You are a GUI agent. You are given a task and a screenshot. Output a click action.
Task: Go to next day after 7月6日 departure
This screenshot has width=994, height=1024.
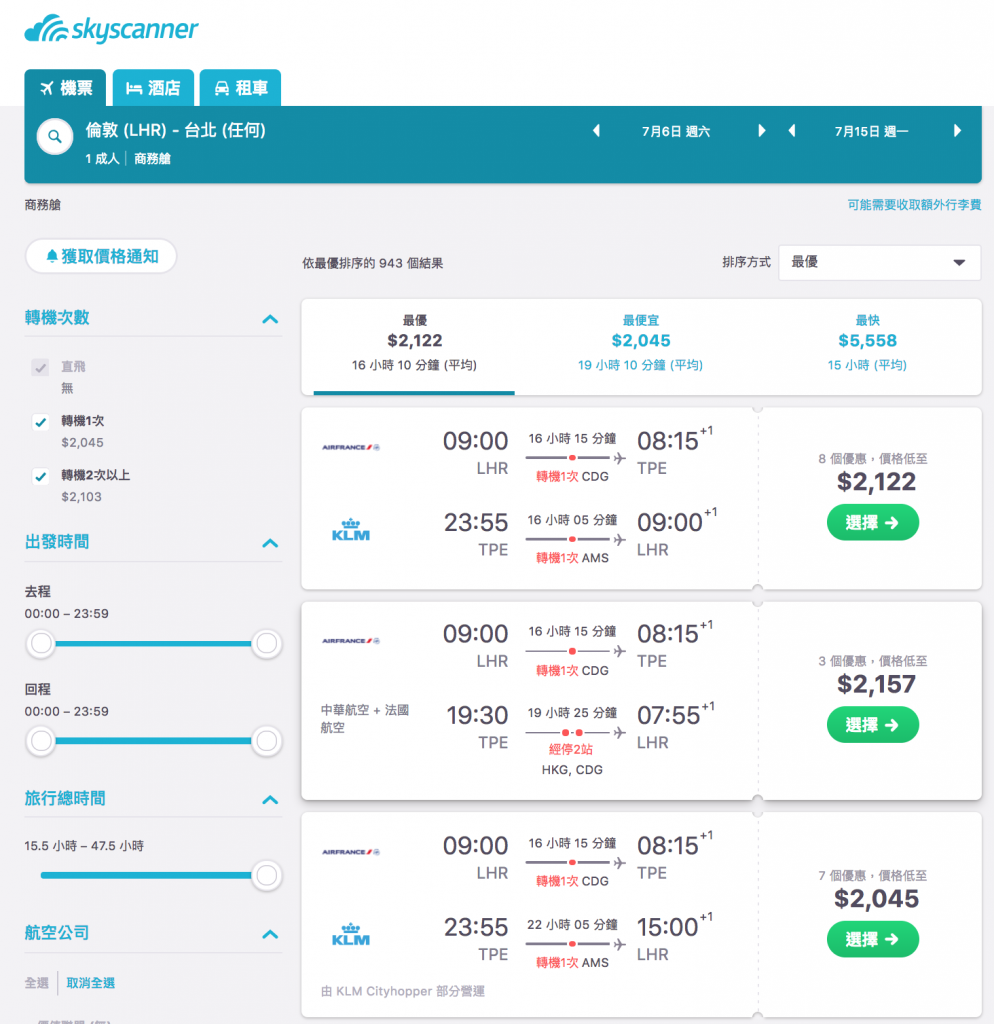762,131
